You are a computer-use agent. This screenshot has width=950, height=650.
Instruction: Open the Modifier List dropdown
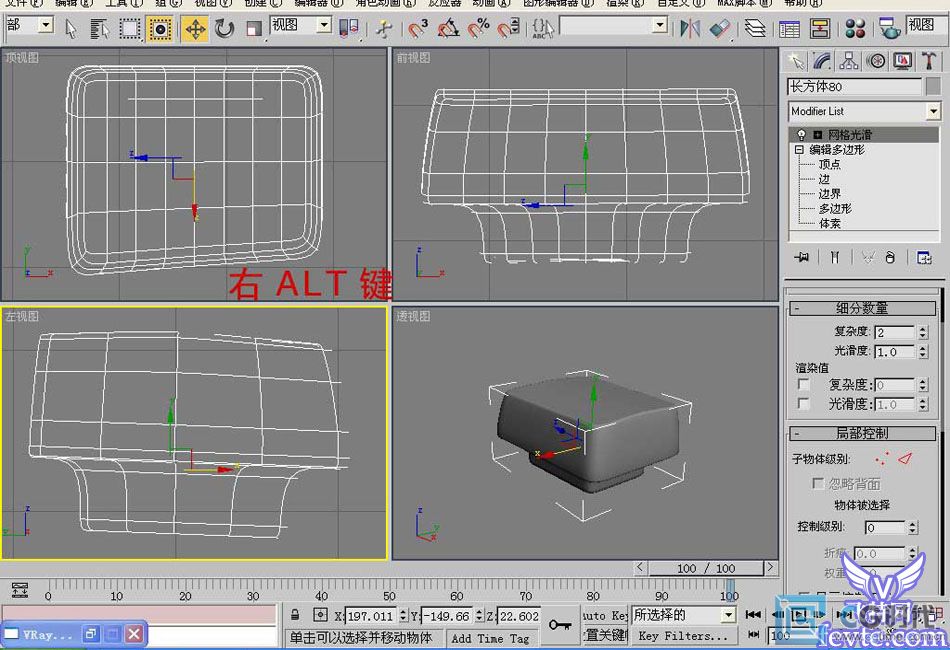[x=933, y=111]
